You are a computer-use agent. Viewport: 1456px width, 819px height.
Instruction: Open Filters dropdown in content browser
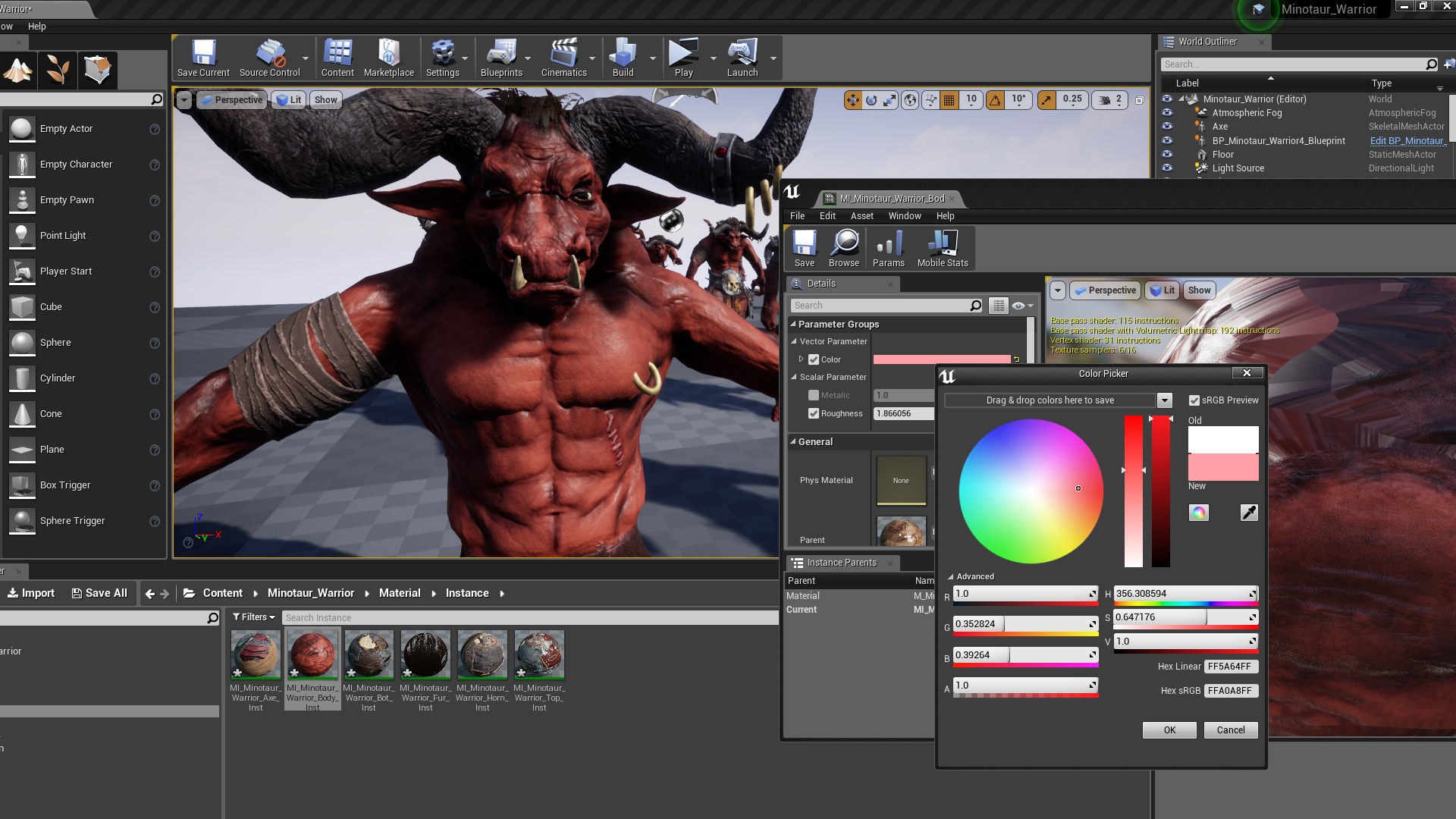coord(253,617)
